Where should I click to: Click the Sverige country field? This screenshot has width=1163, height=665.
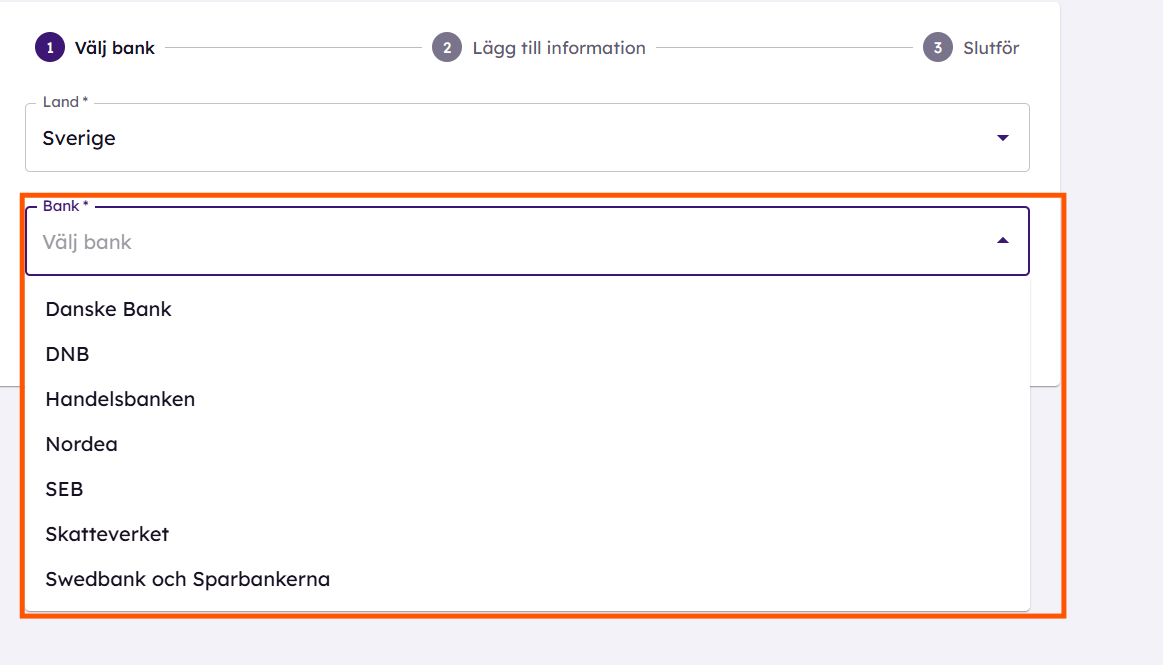pos(527,138)
